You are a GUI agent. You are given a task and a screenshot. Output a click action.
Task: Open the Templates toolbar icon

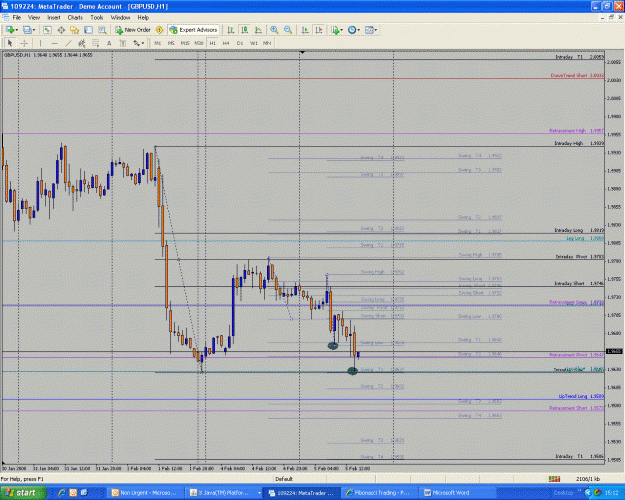click(369, 30)
